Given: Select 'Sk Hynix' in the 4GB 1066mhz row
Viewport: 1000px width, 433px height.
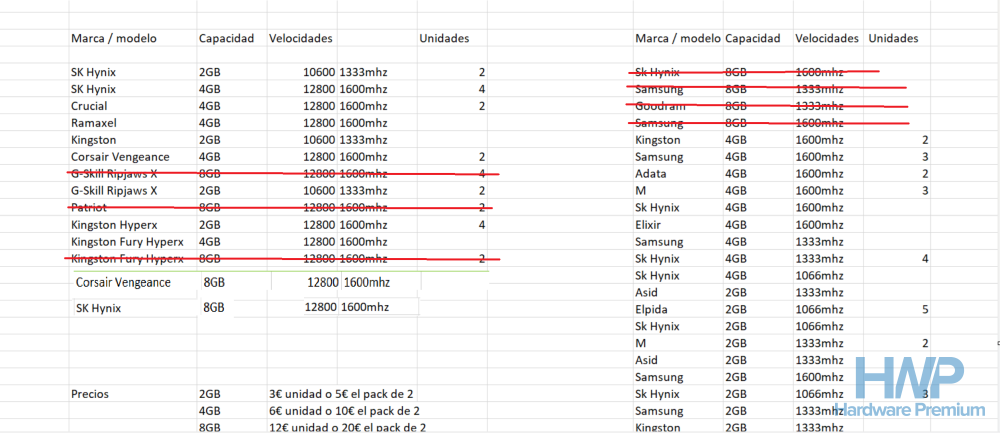Looking at the screenshot, I should point(657,275).
